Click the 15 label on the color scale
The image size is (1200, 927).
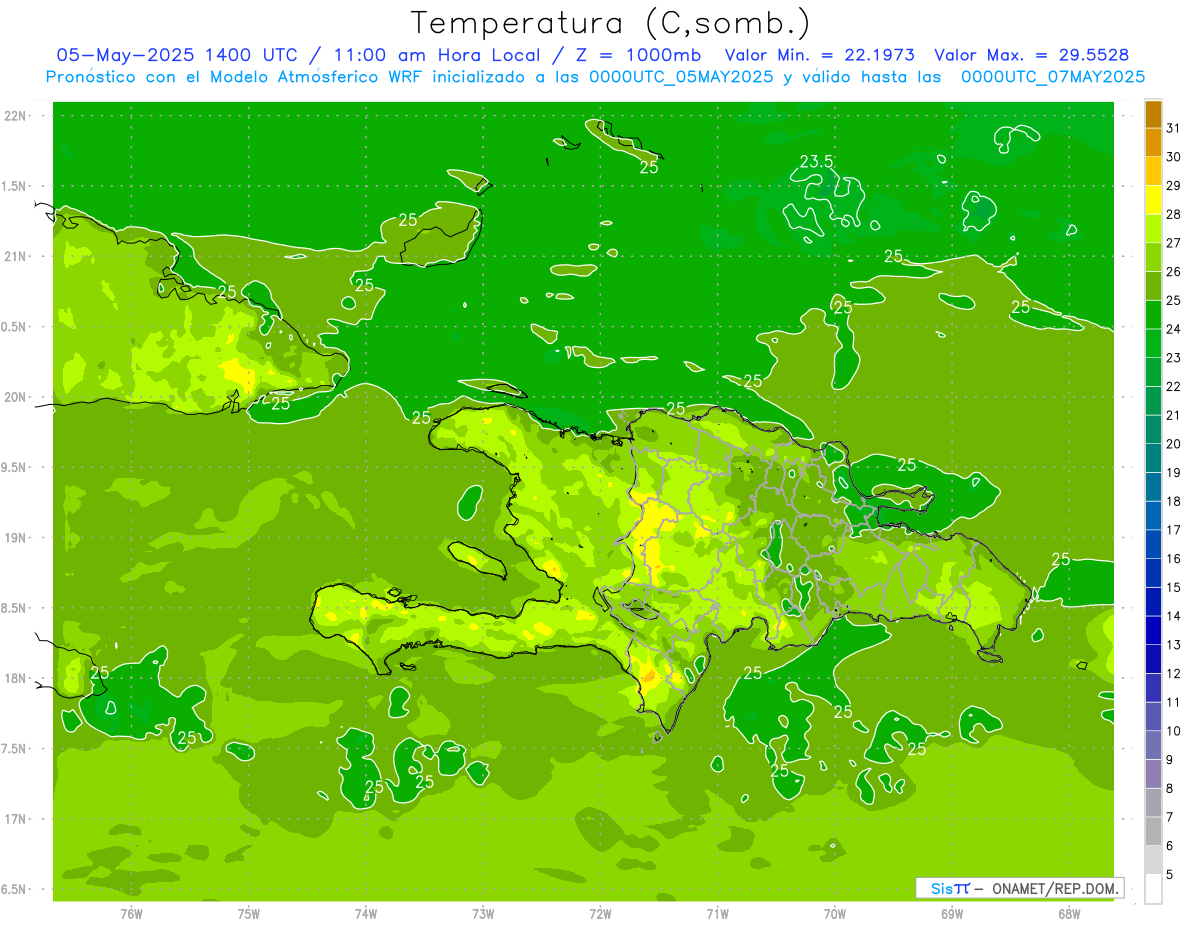tap(1174, 588)
